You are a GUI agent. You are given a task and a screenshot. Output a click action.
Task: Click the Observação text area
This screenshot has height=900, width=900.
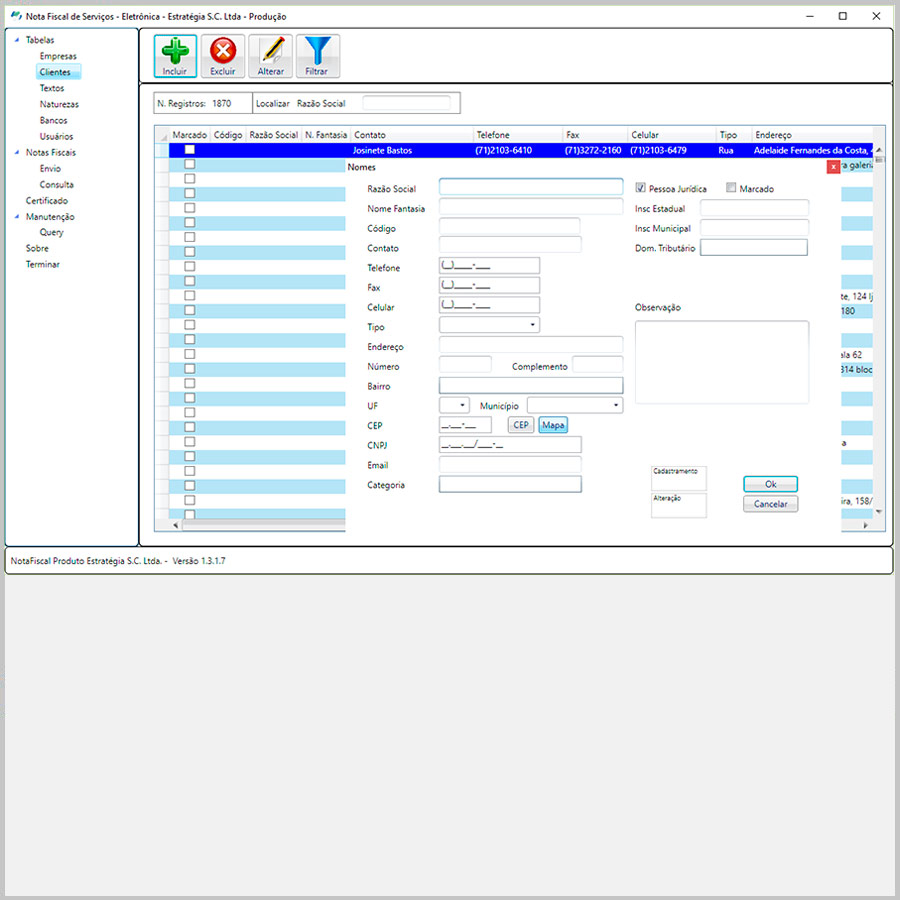pyautogui.click(x=721, y=362)
